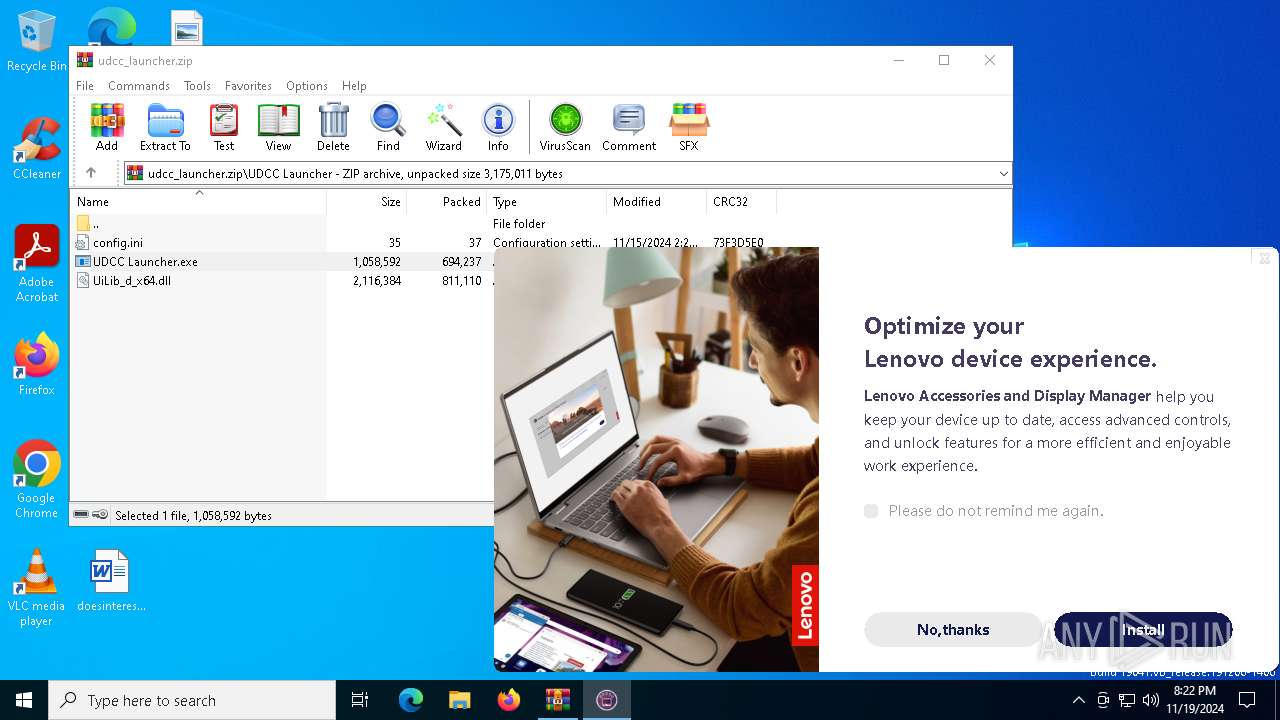Close the Lenovo popup window
This screenshot has height=720, width=1280.
[1264, 258]
